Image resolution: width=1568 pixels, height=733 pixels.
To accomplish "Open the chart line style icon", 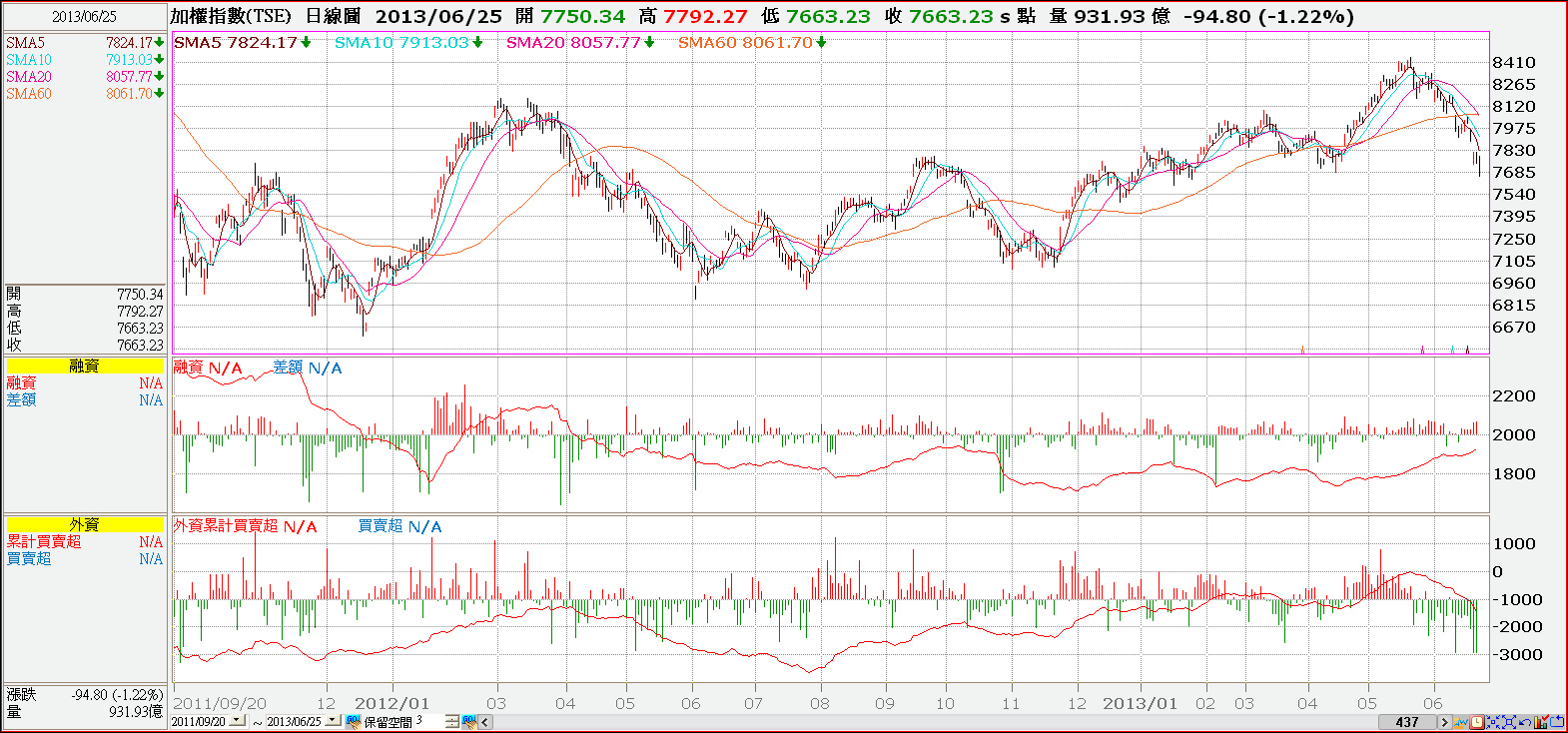I will click(1461, 721).
